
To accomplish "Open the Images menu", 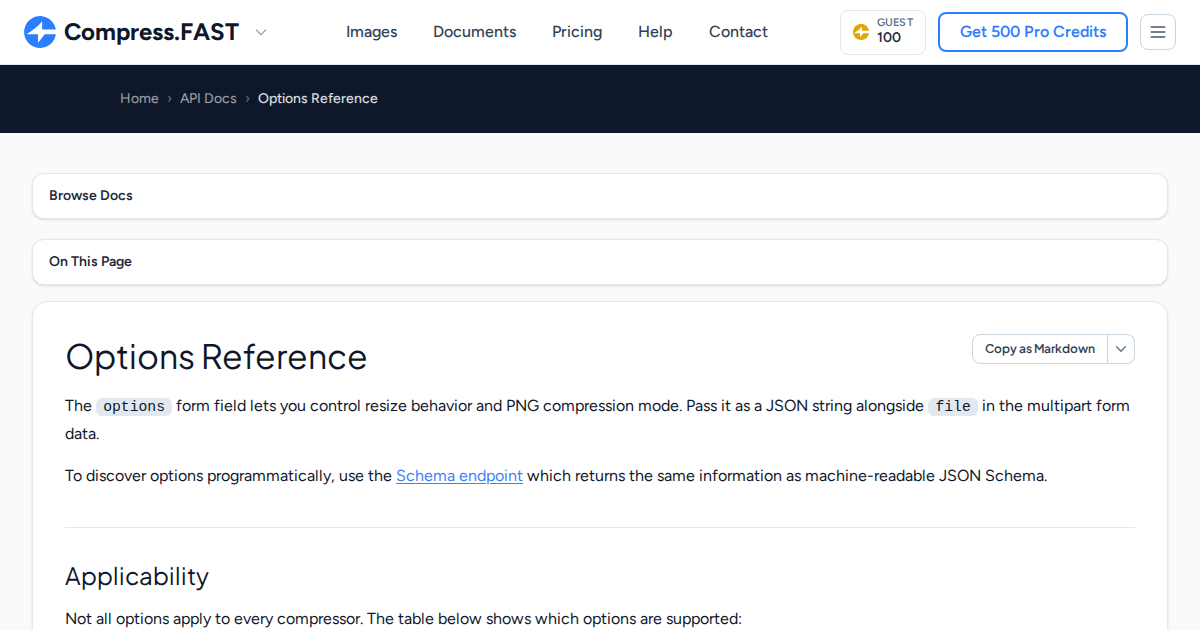I will tap(372, 32).
